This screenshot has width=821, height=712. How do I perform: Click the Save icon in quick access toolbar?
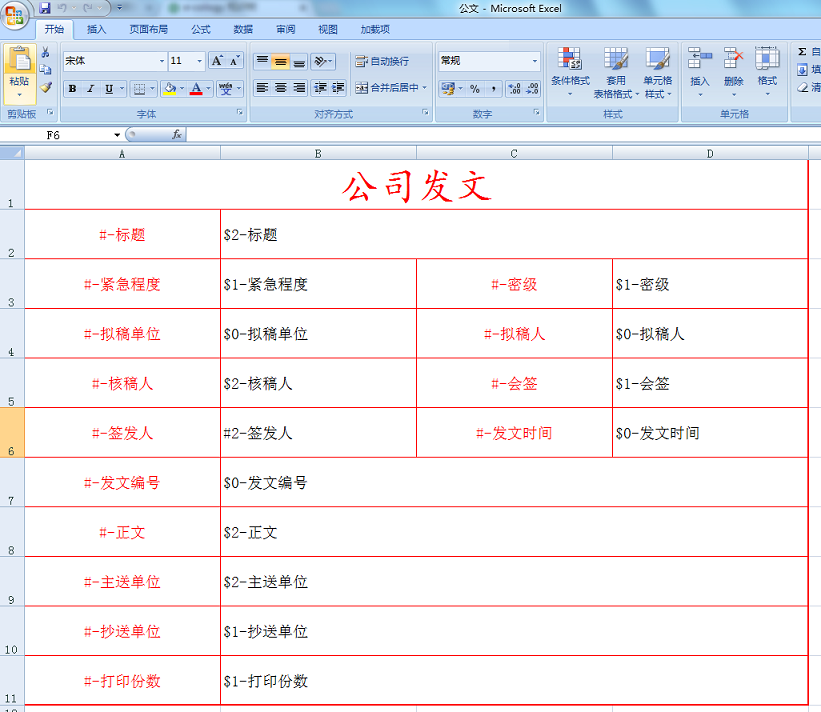45,8
